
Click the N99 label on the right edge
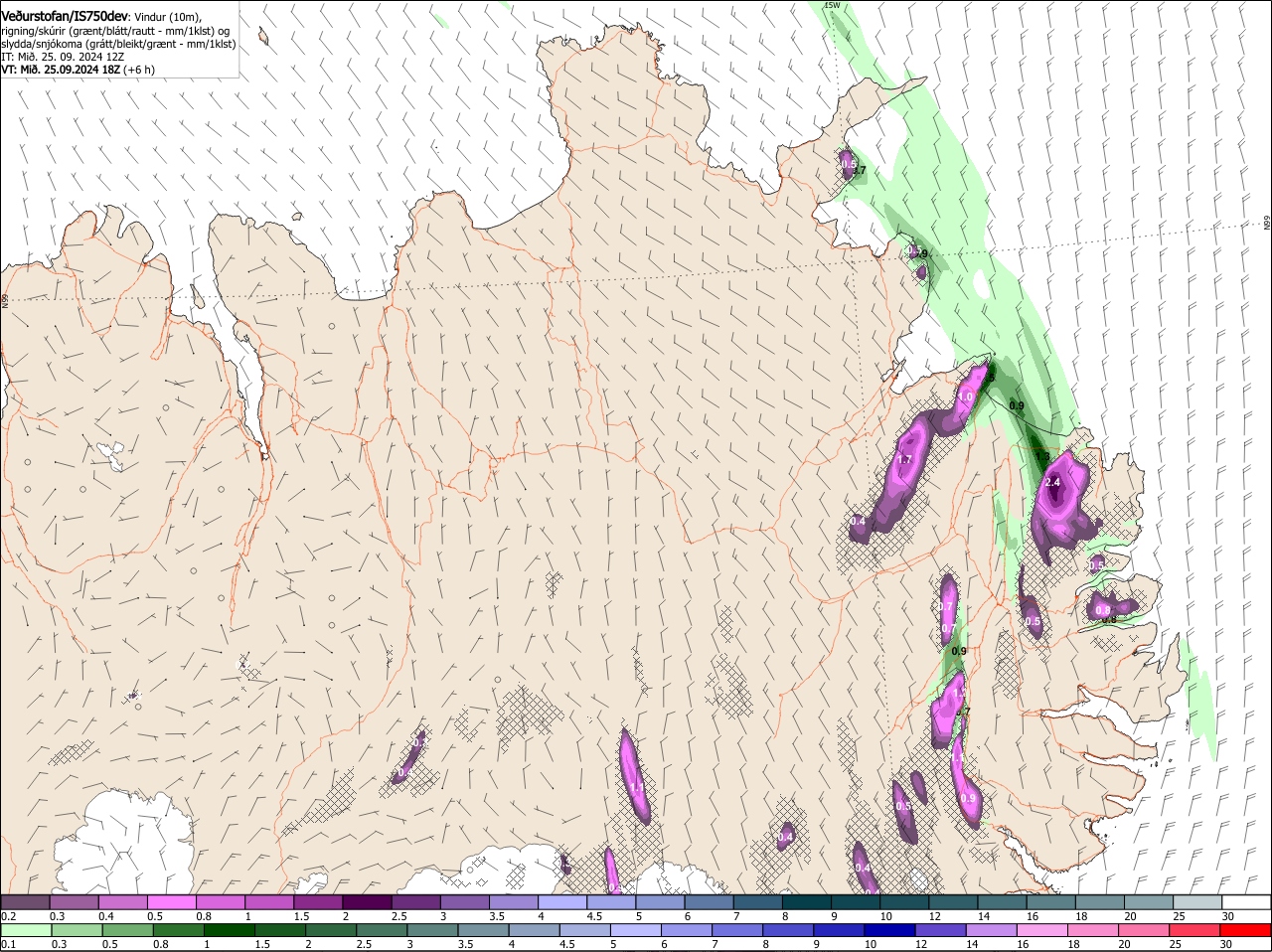tap(1267, 224)
